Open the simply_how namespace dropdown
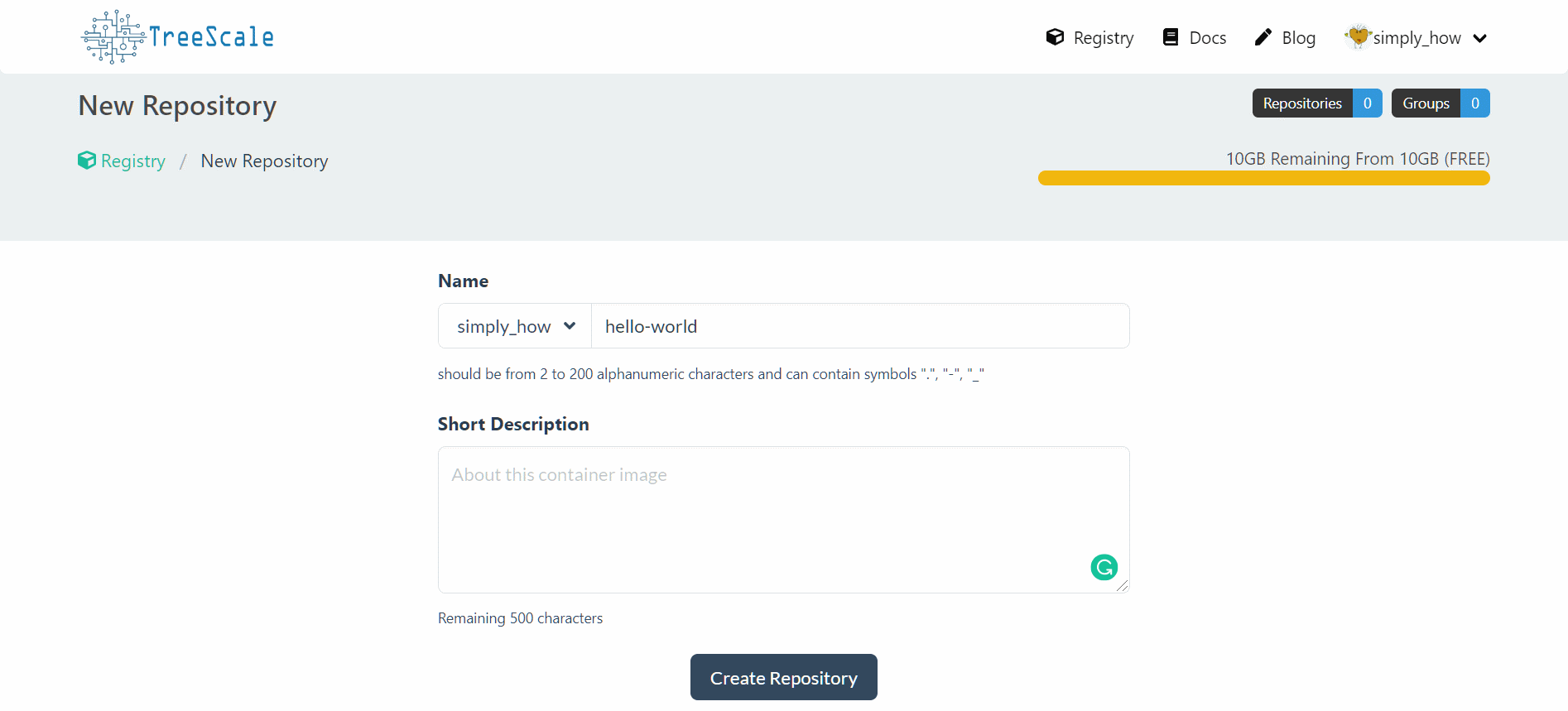This screenshot has width=1568, height=711. tap(515, 326)
